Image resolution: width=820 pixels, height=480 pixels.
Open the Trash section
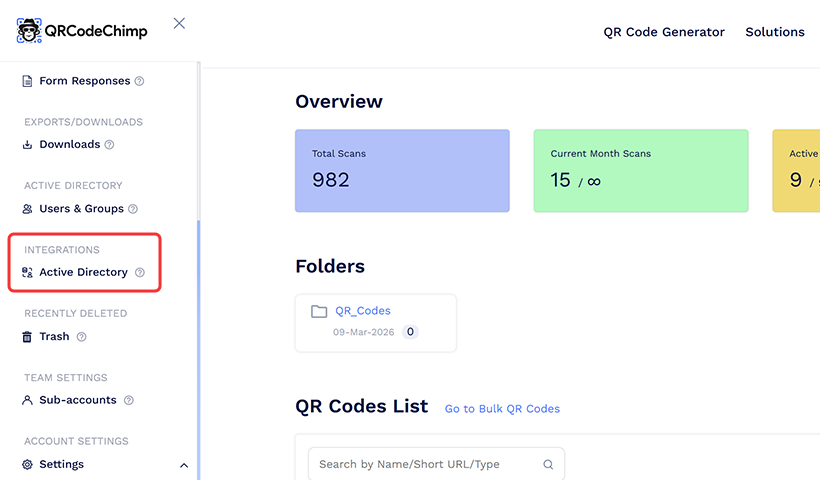[54, 337]
